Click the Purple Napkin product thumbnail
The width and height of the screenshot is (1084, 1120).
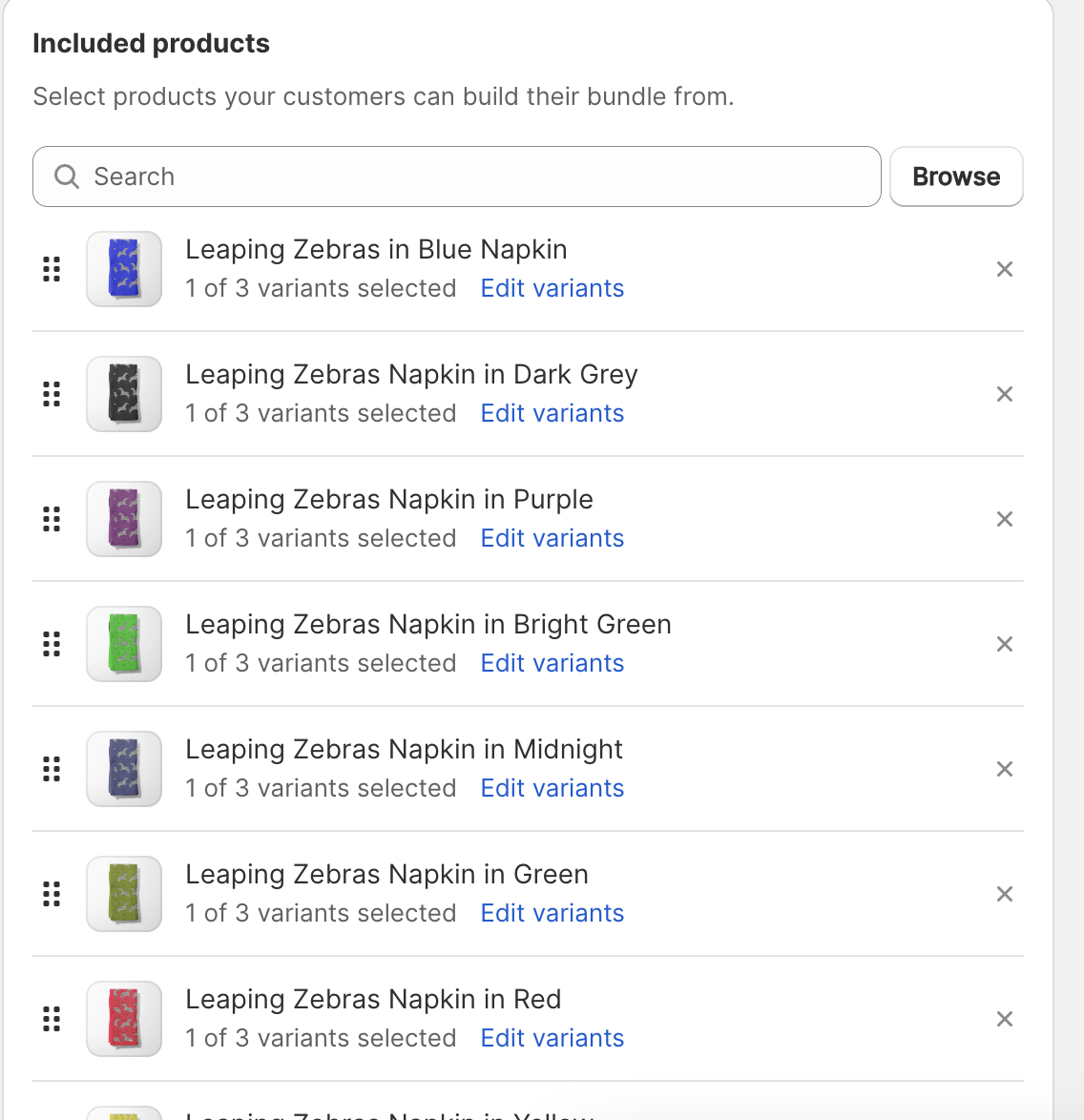click(x=124, y=519)
